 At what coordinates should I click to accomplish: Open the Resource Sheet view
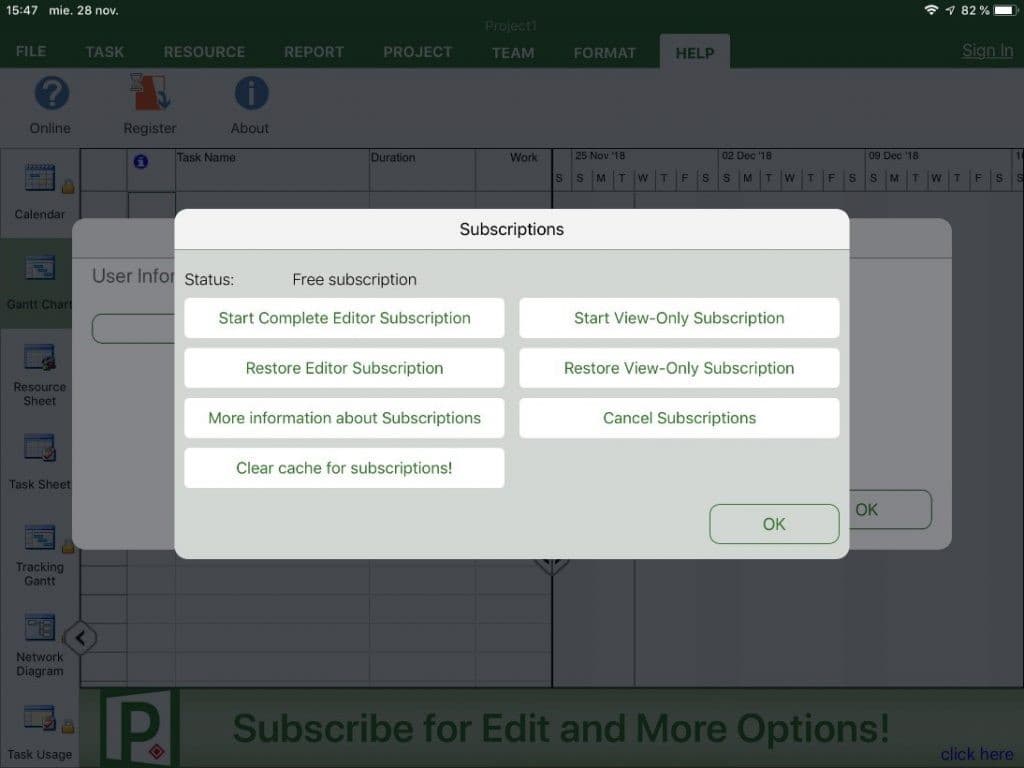(40, 370)
